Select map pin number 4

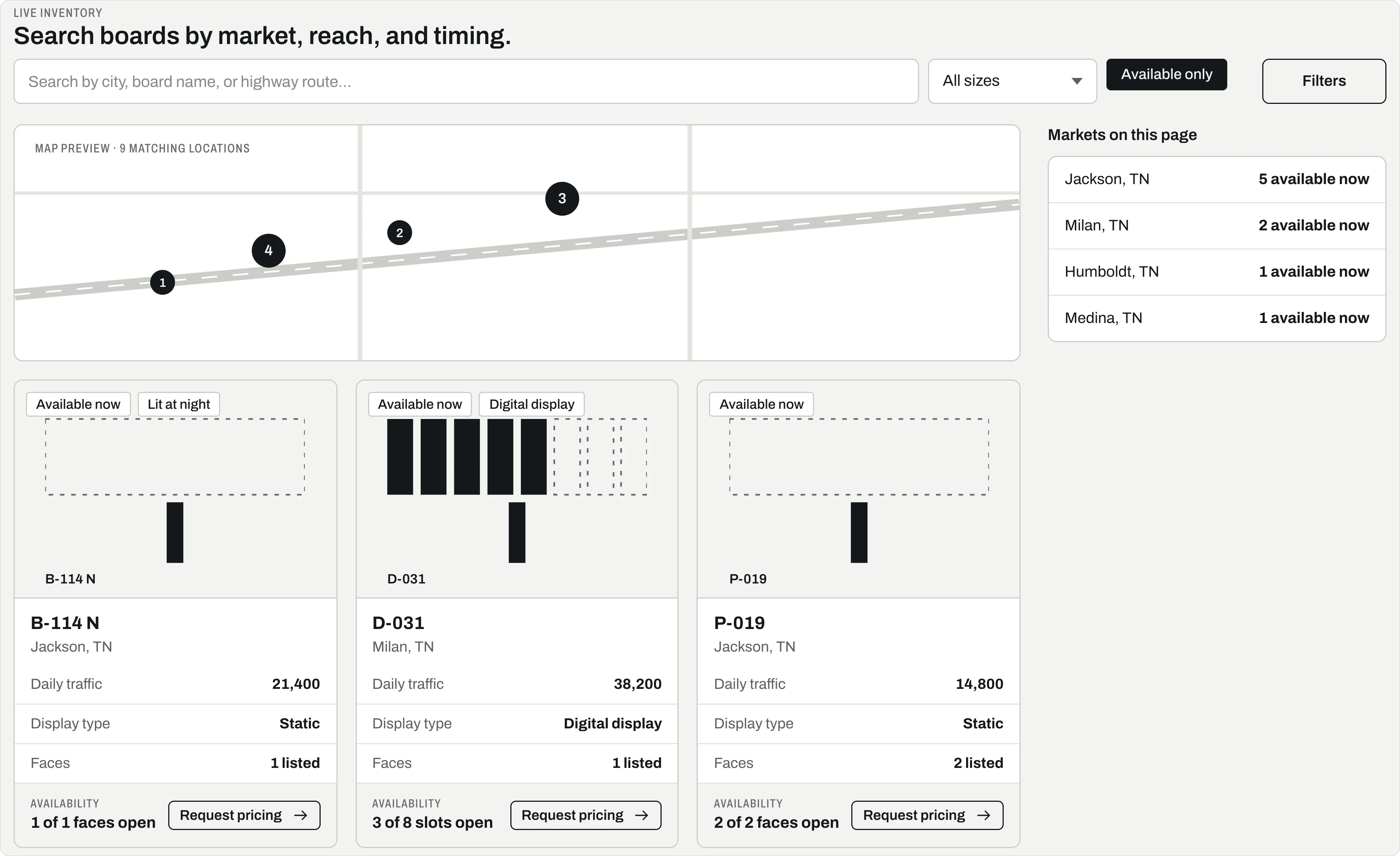(x=269, y=251)
